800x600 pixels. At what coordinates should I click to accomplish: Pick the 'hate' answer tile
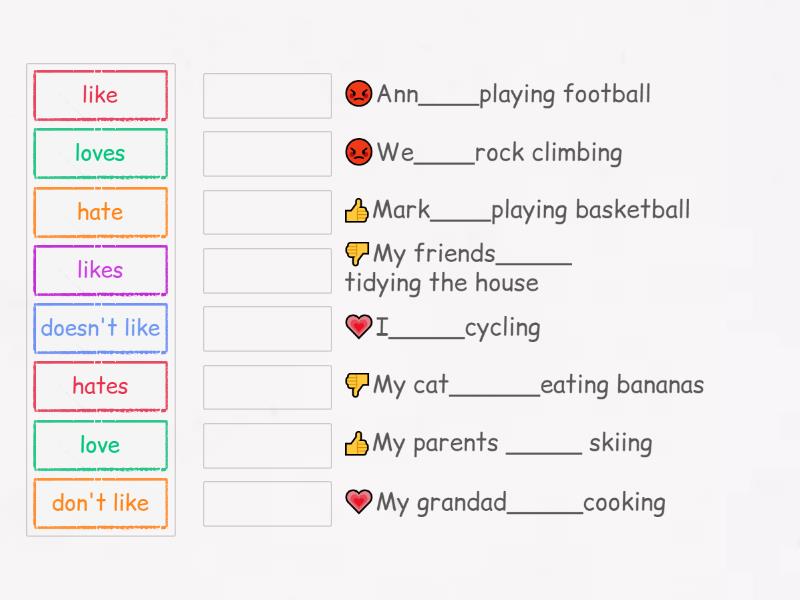click(x=100, y=212)
